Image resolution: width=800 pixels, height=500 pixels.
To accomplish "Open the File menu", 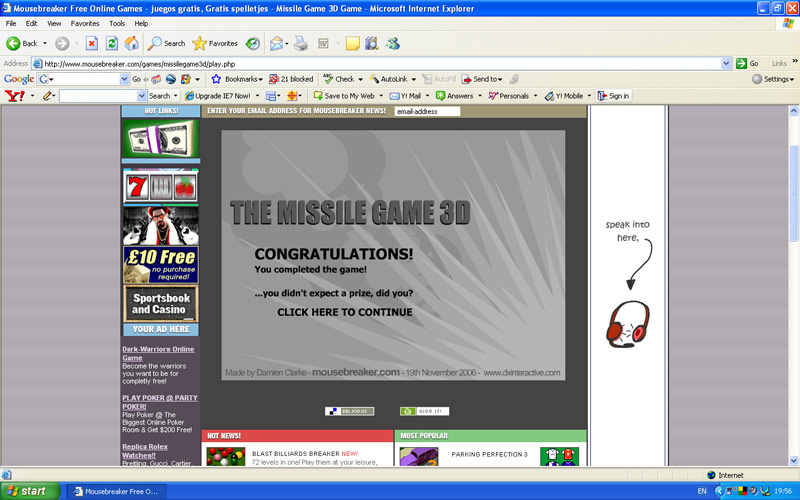I will pyautogui.click(x=11, y=23).
